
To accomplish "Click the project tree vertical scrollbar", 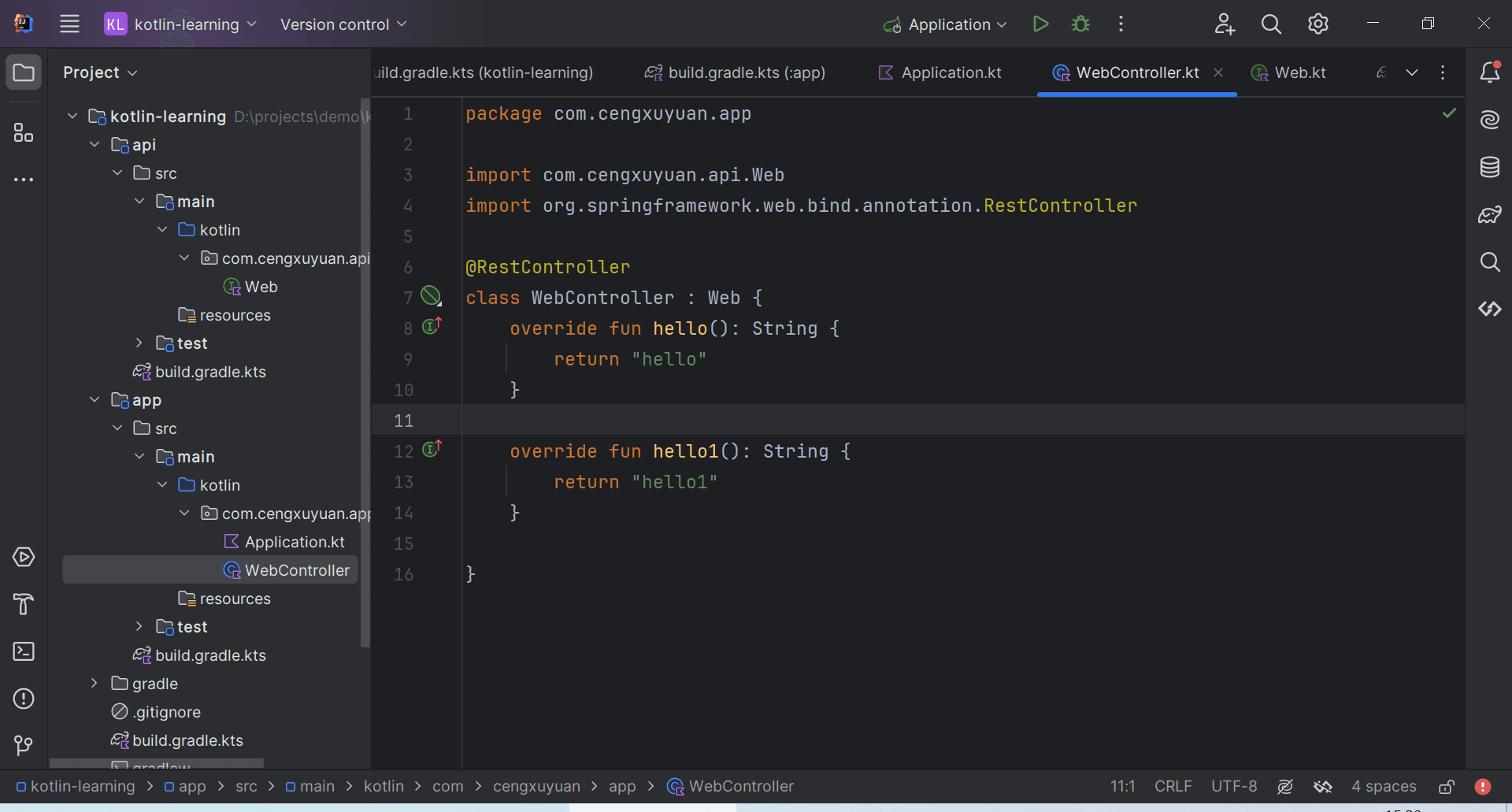I will click(365, 373).
